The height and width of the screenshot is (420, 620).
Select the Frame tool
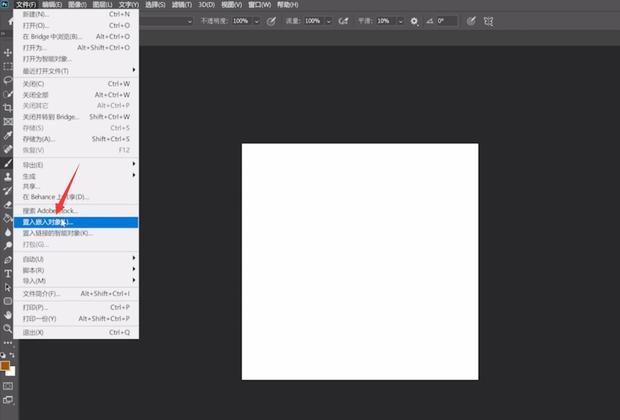(x=8, y=122)
